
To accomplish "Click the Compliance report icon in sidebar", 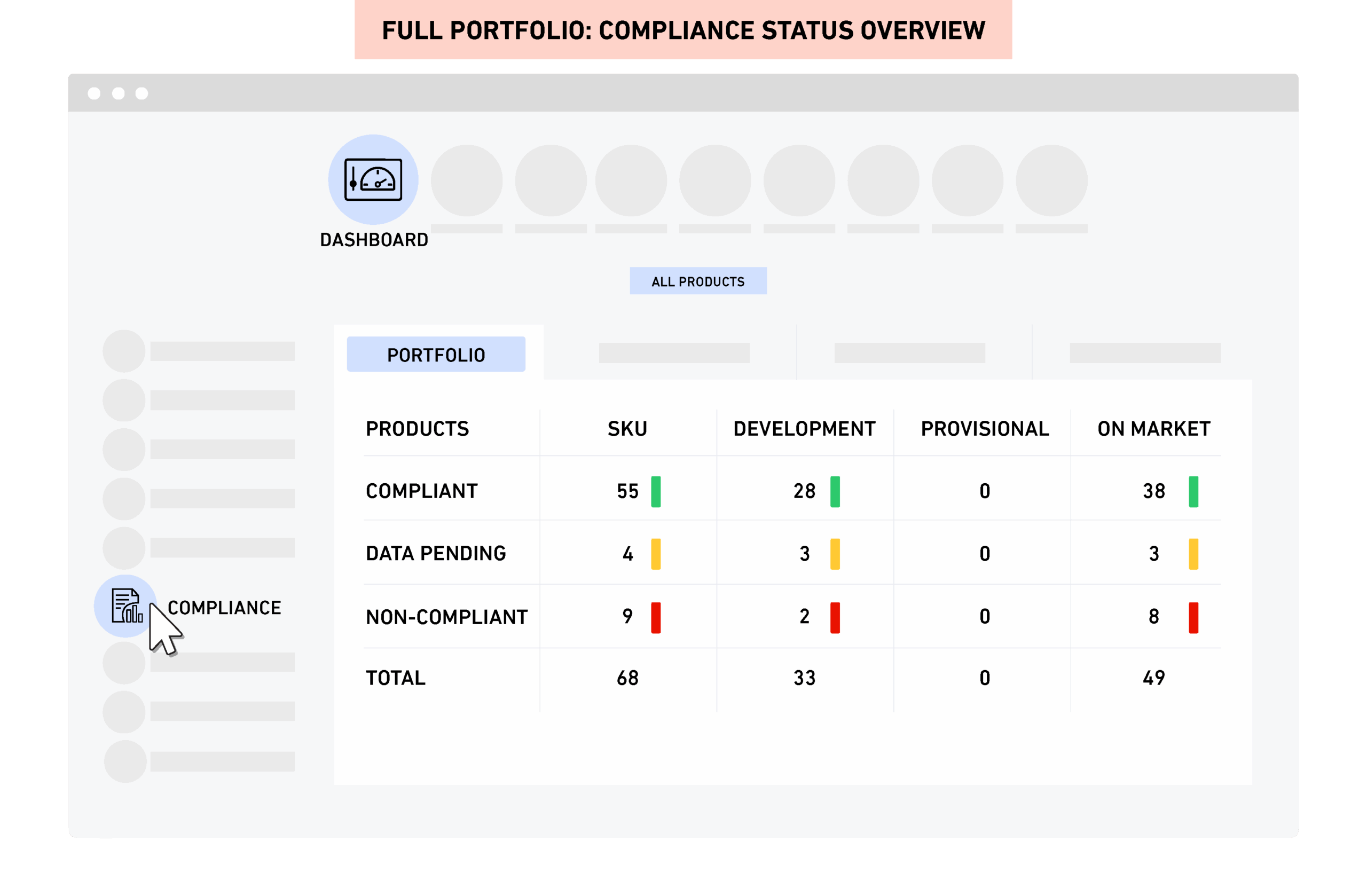I will (x=126, y=606).
